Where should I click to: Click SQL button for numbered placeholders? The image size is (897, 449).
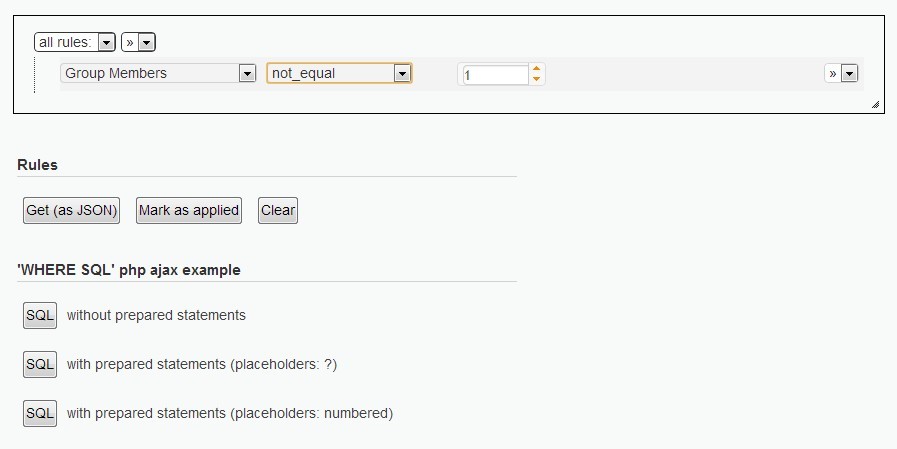40,414
